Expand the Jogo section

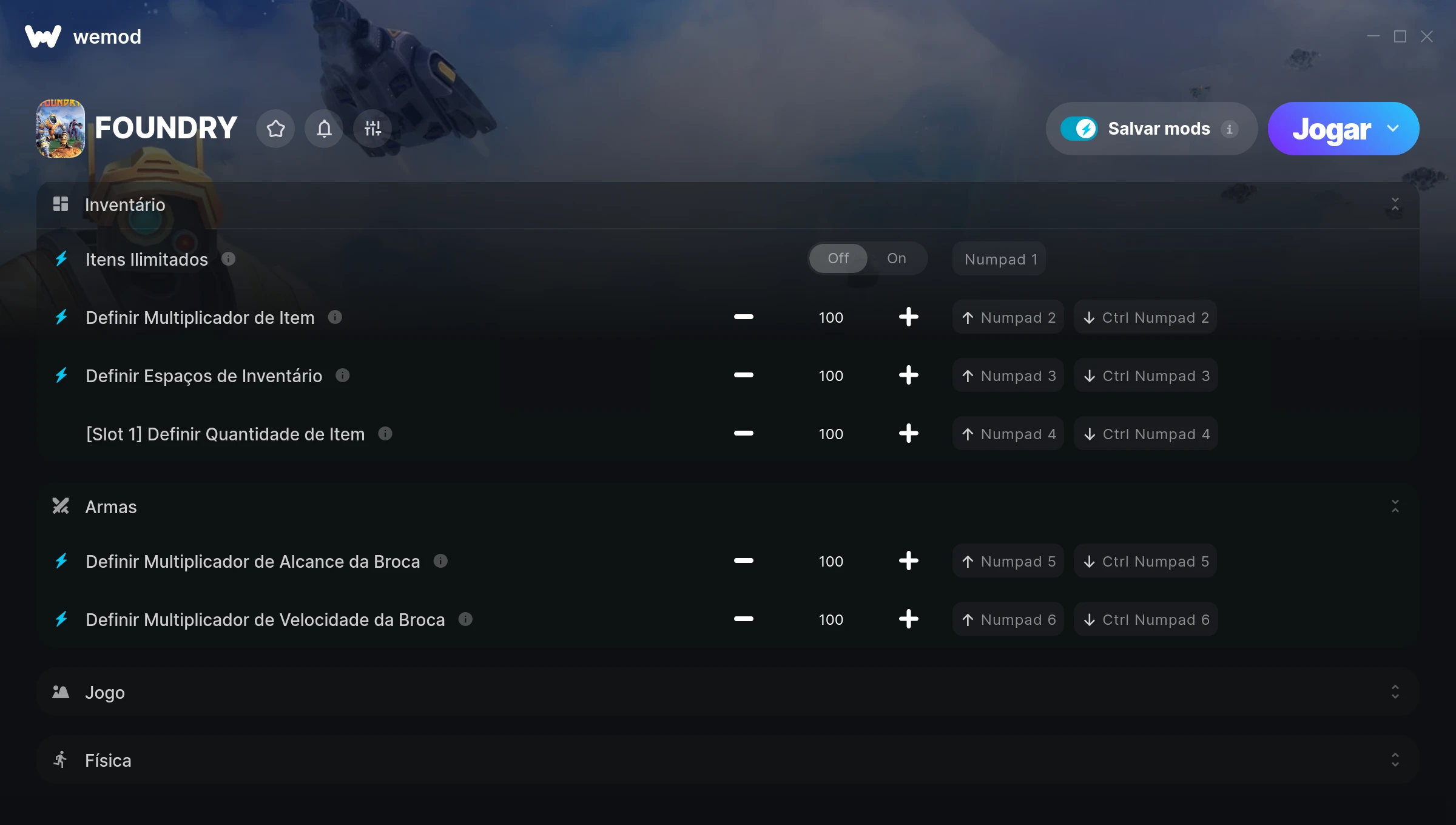(1395, 692)
